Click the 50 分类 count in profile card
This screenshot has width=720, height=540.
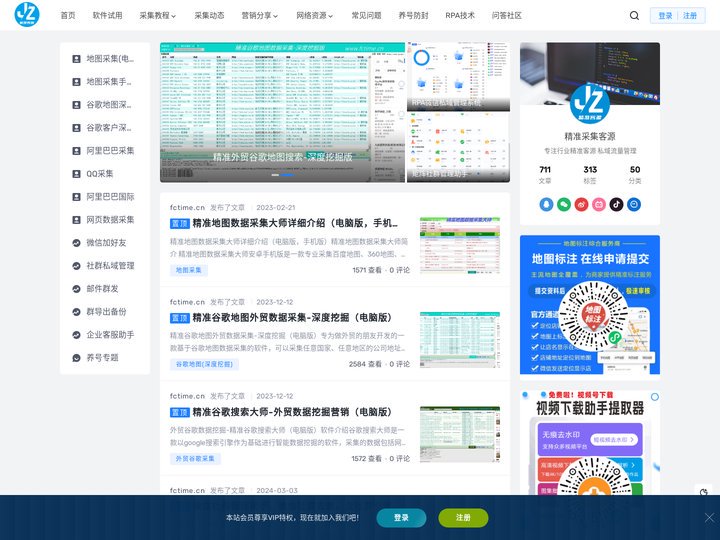635,174
